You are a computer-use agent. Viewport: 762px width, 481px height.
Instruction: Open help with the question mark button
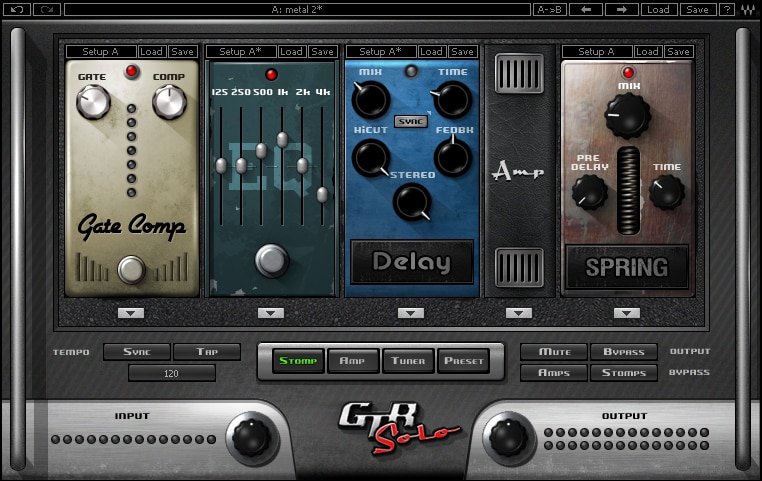point(727,9)
